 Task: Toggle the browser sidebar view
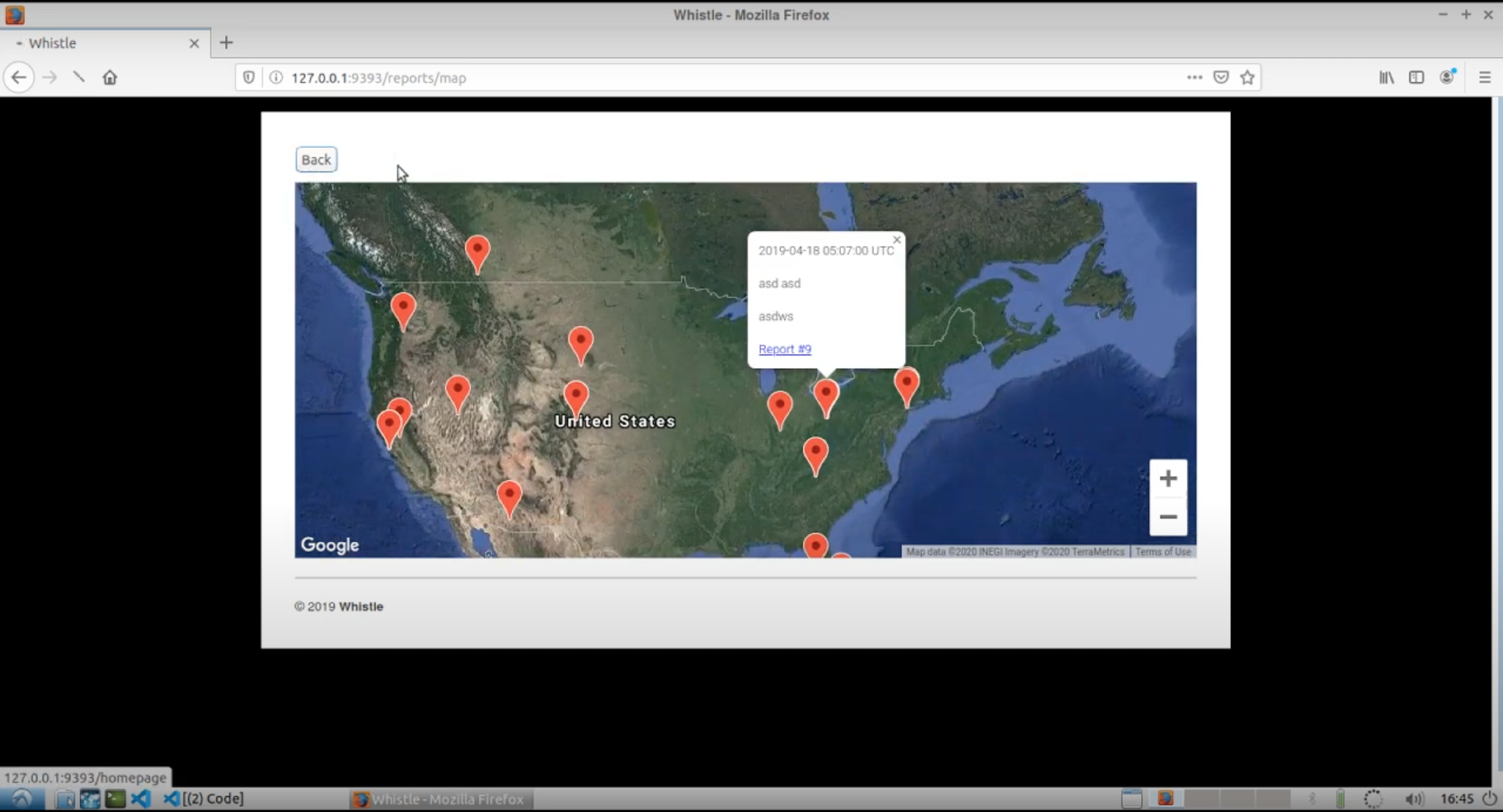point(1417,77)
